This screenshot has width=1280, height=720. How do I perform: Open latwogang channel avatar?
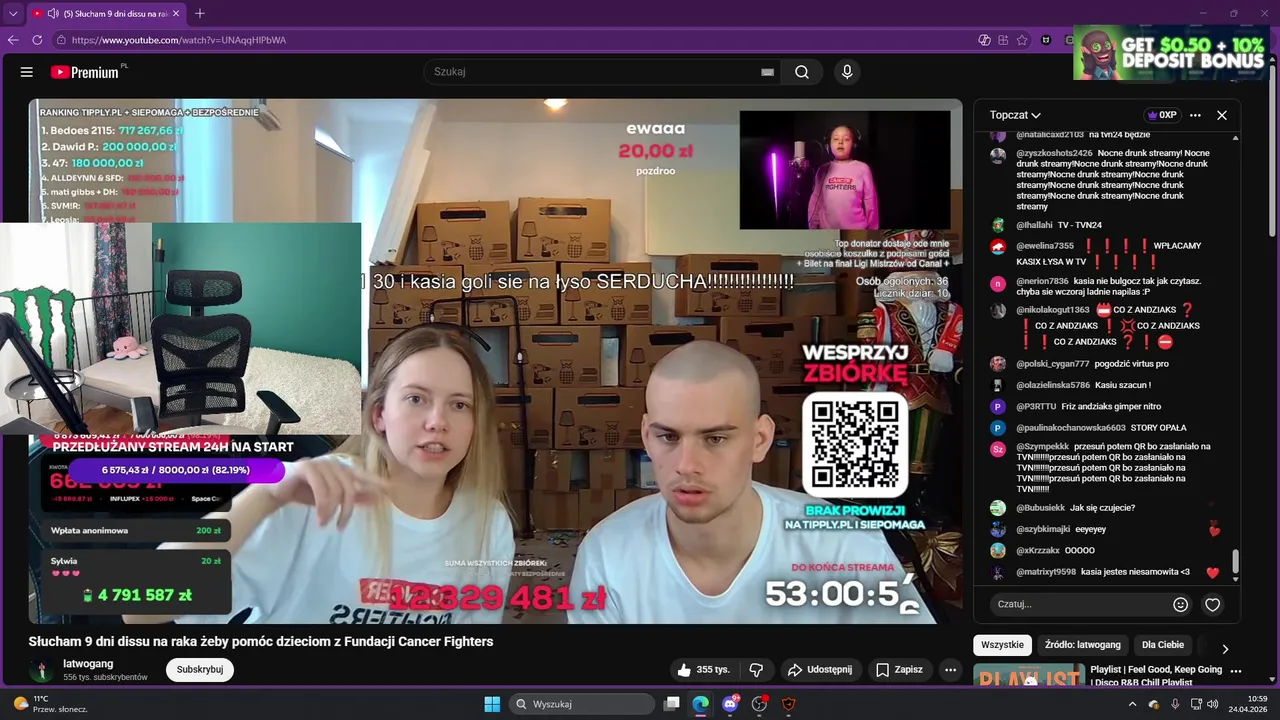(42, 670)
